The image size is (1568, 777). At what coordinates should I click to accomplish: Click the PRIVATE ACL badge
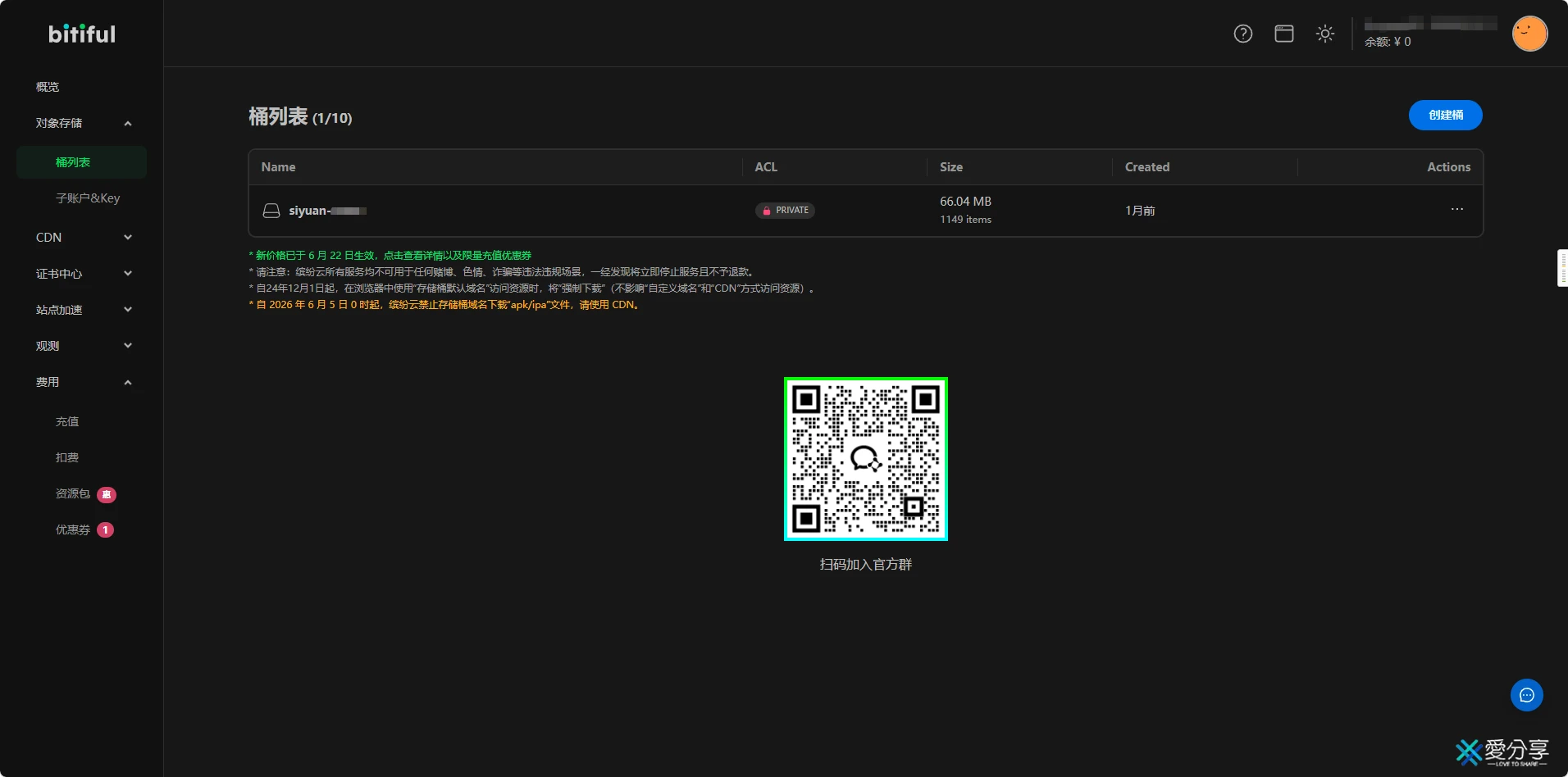[785, 211]
